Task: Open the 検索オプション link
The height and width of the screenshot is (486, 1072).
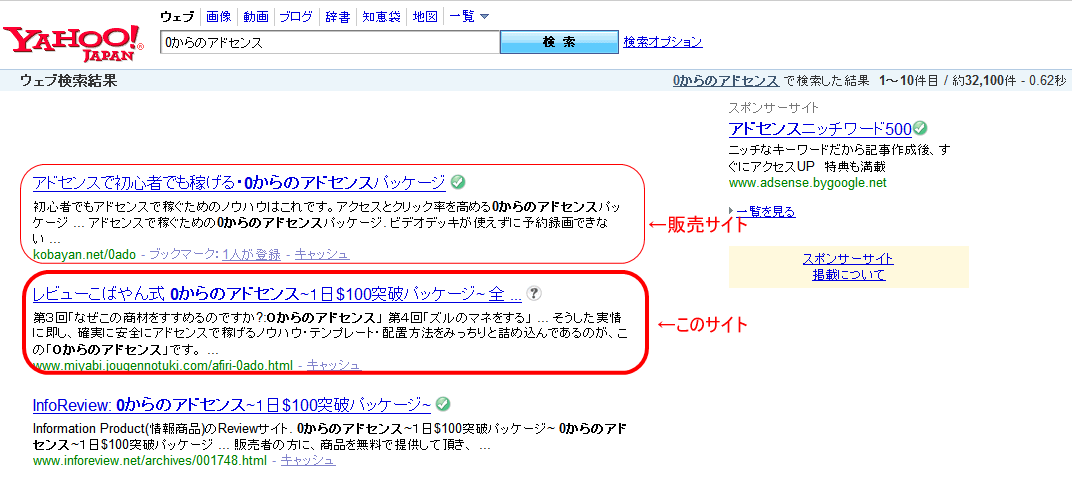Action: (662, 42)
